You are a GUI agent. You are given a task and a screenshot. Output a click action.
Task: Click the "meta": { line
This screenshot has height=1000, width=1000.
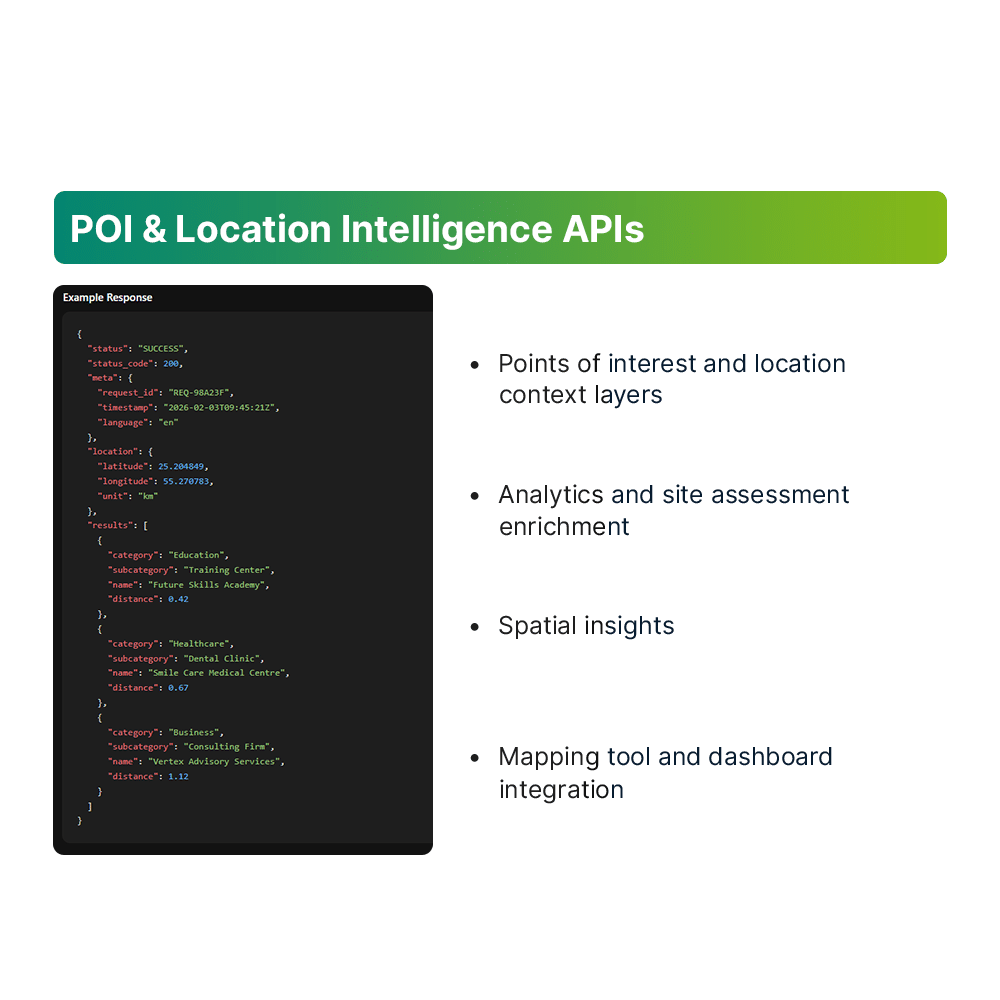(x=110, y=378)
